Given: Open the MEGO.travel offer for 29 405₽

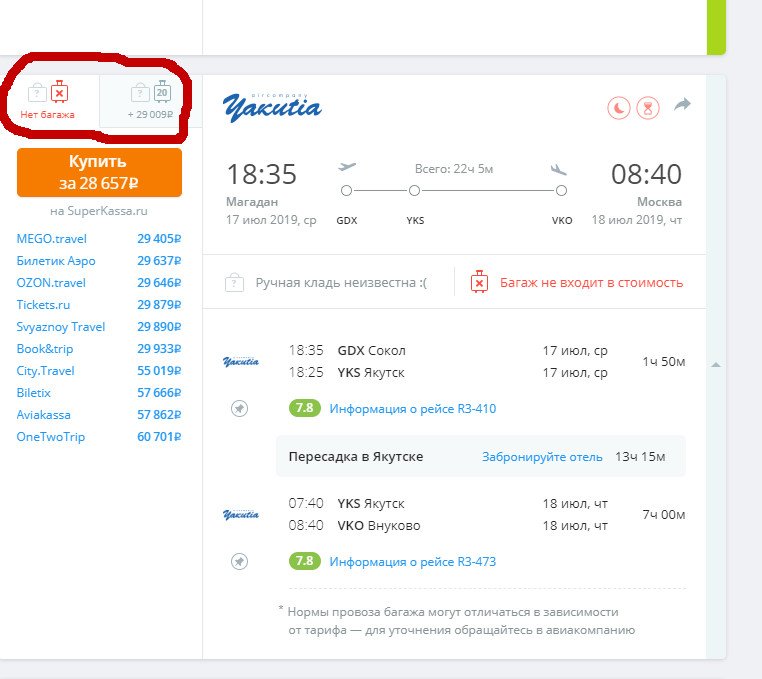Looking at the screenshot, I should [99, 239].
